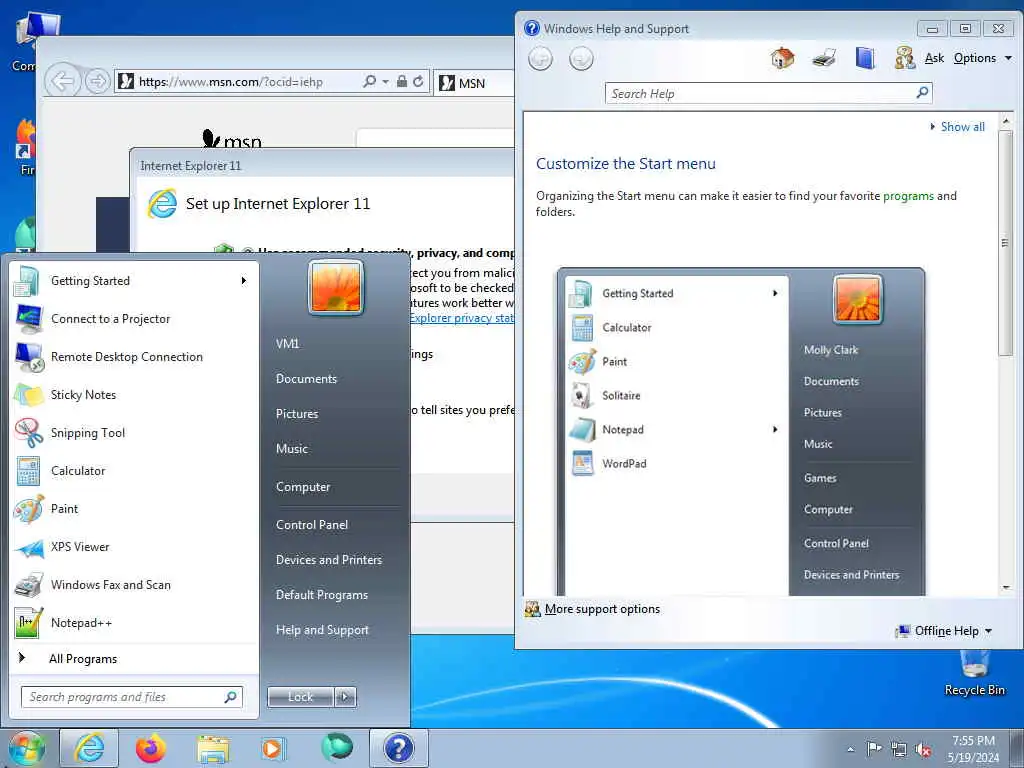Viewport: 1024px width, 768px height.
Task: Select the MSN tab in Internet Explorer
Action: [473, 83]
